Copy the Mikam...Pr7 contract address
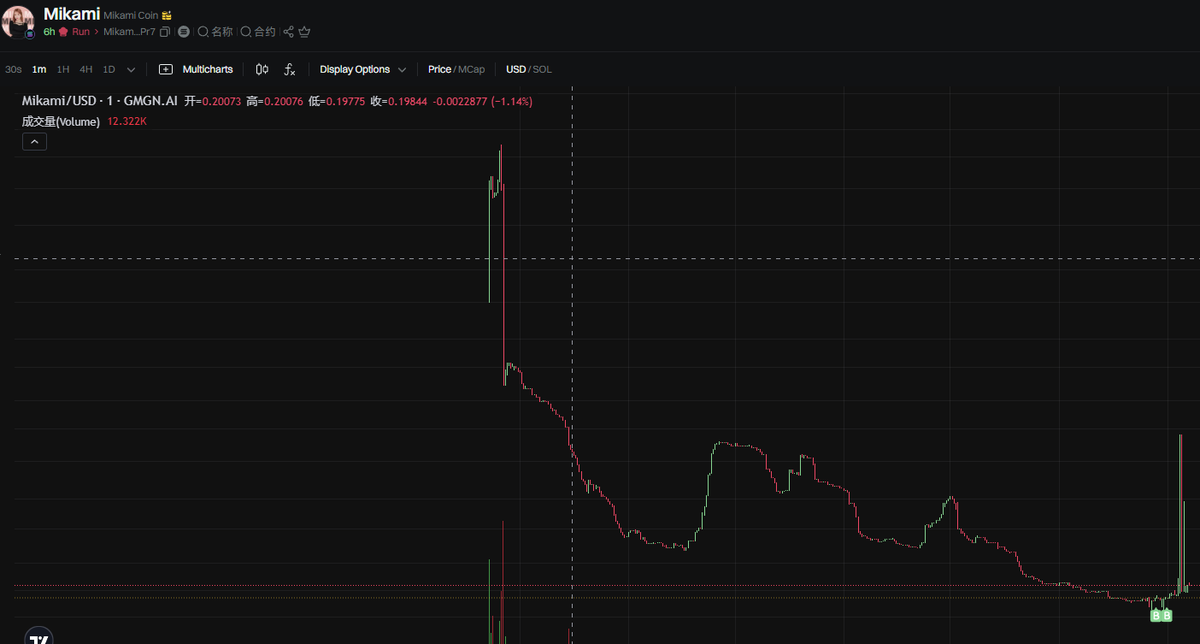 point(165,32)
